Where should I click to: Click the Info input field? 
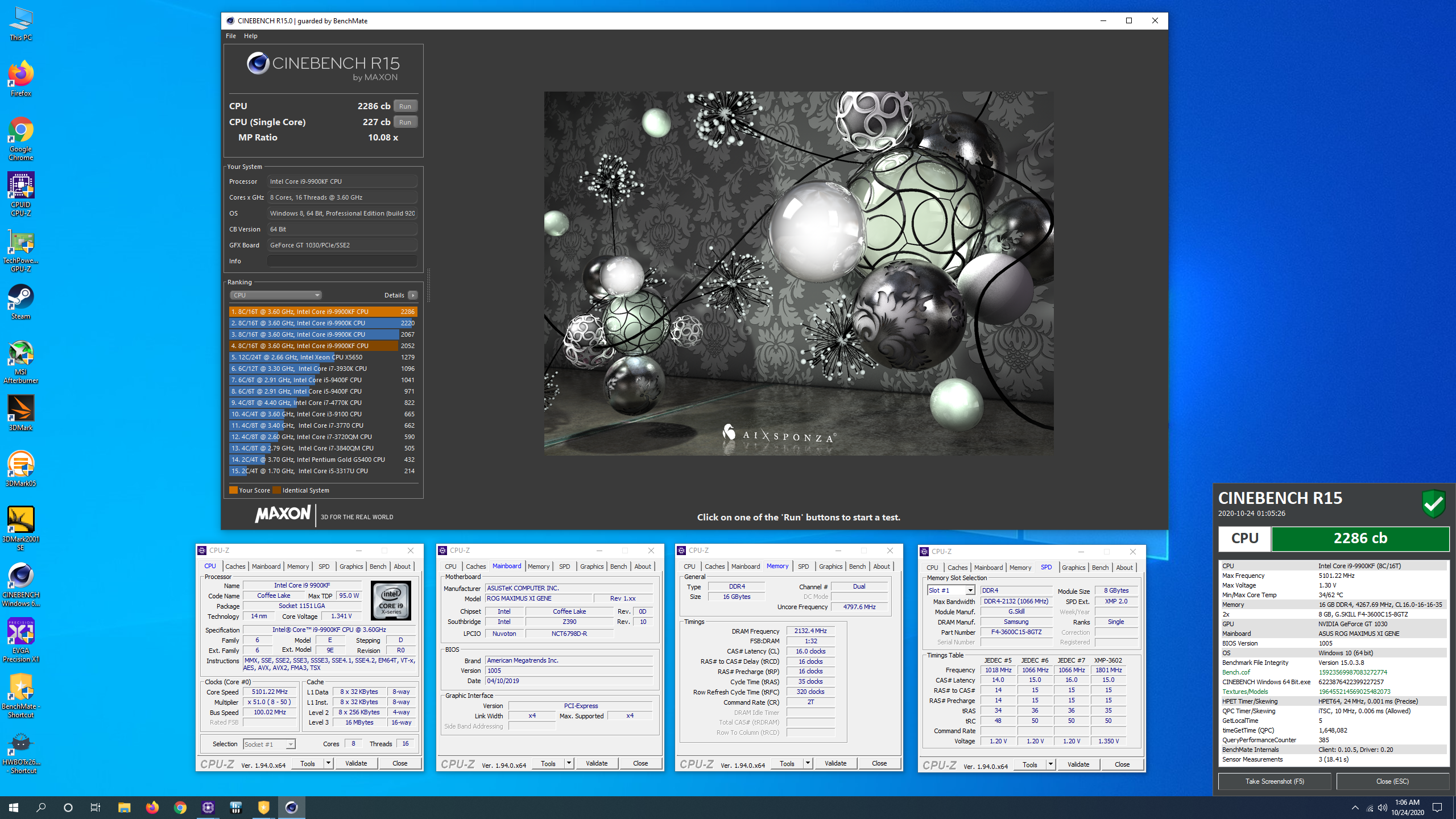click(342, 261)
